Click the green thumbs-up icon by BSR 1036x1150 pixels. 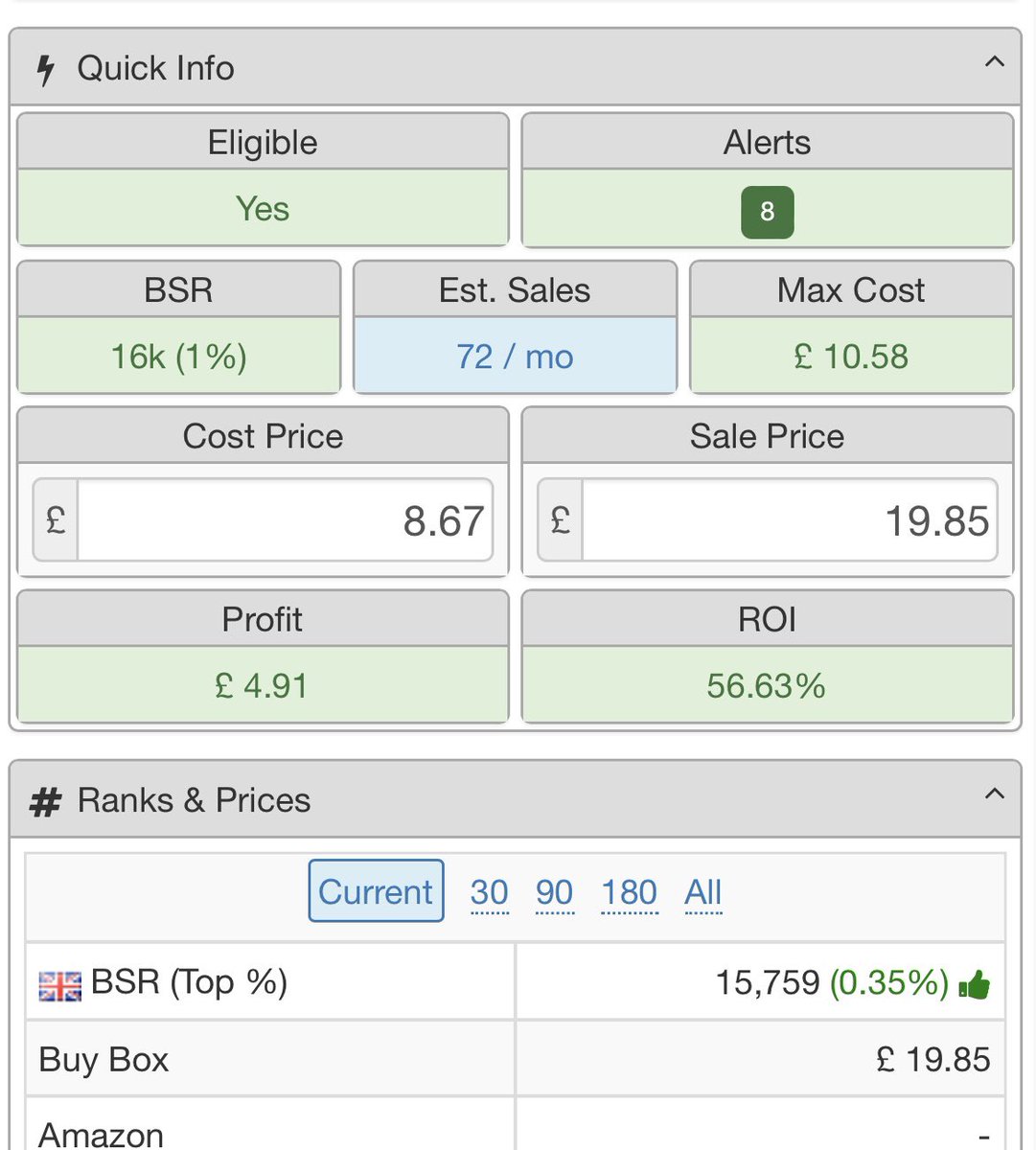click(x=974, y=984)
